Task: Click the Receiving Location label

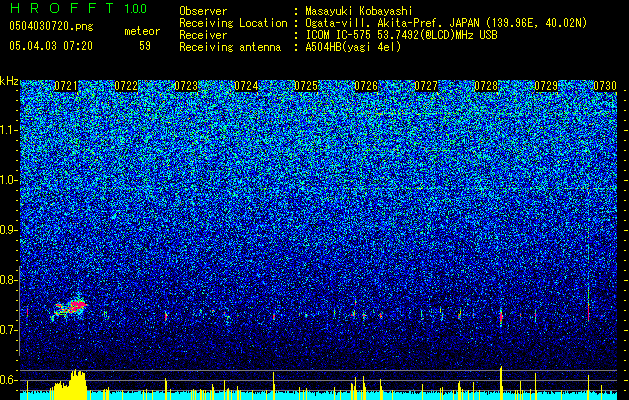Action: (x=233, y=23)
